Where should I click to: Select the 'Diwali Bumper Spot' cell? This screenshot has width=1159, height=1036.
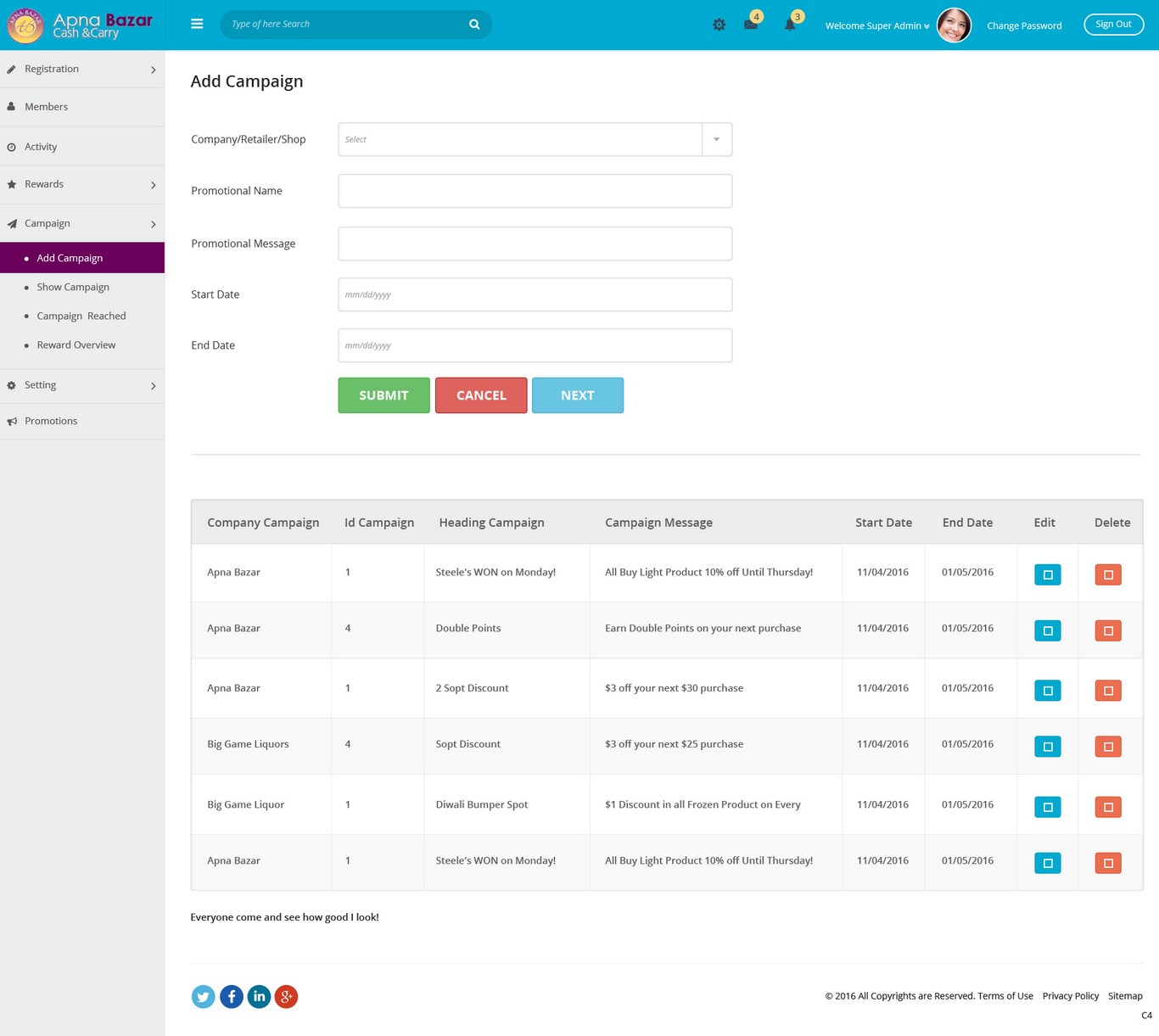(x=482, y=804)
